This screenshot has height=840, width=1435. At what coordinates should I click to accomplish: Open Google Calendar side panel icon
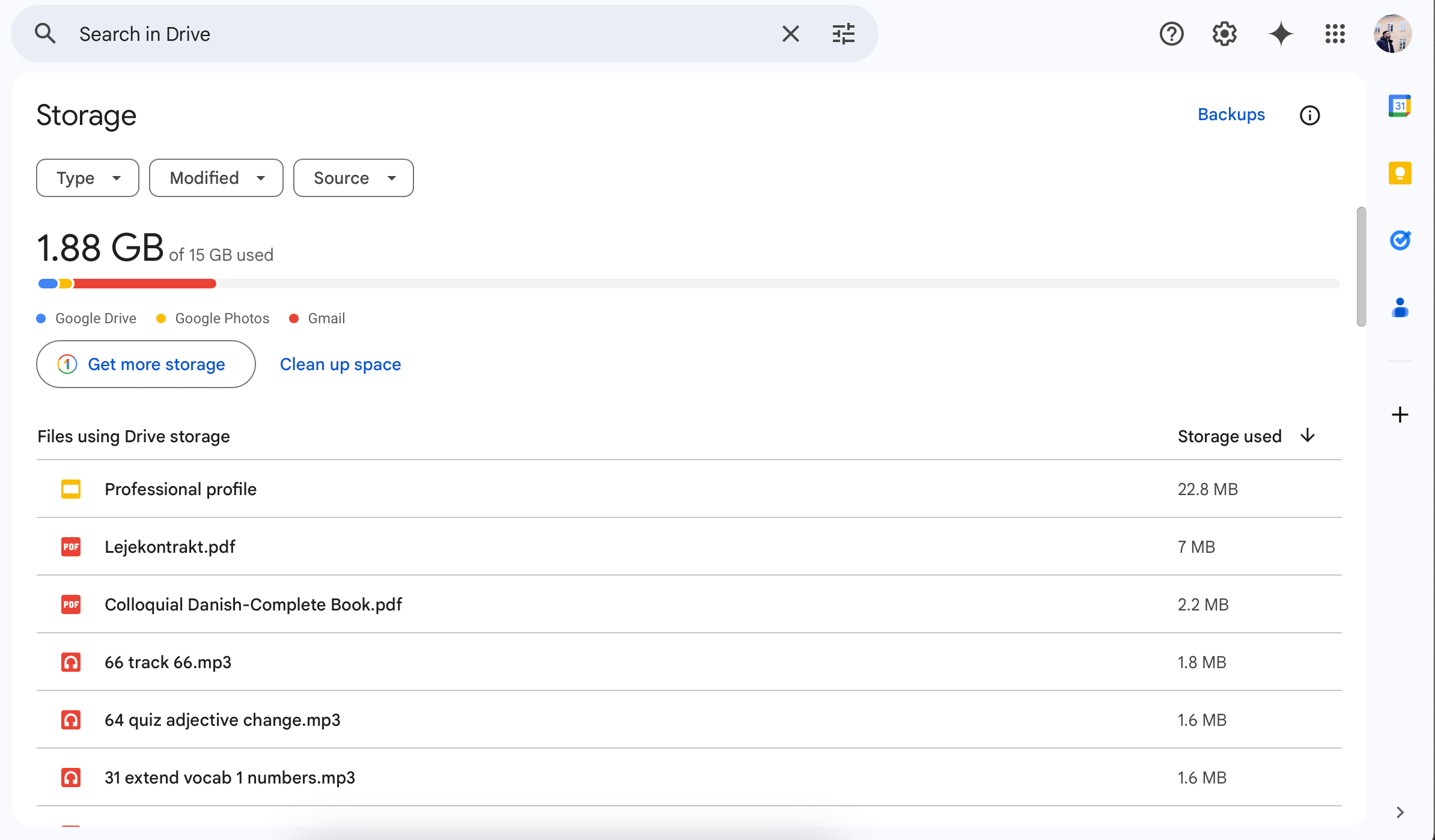click(1400, 106)
